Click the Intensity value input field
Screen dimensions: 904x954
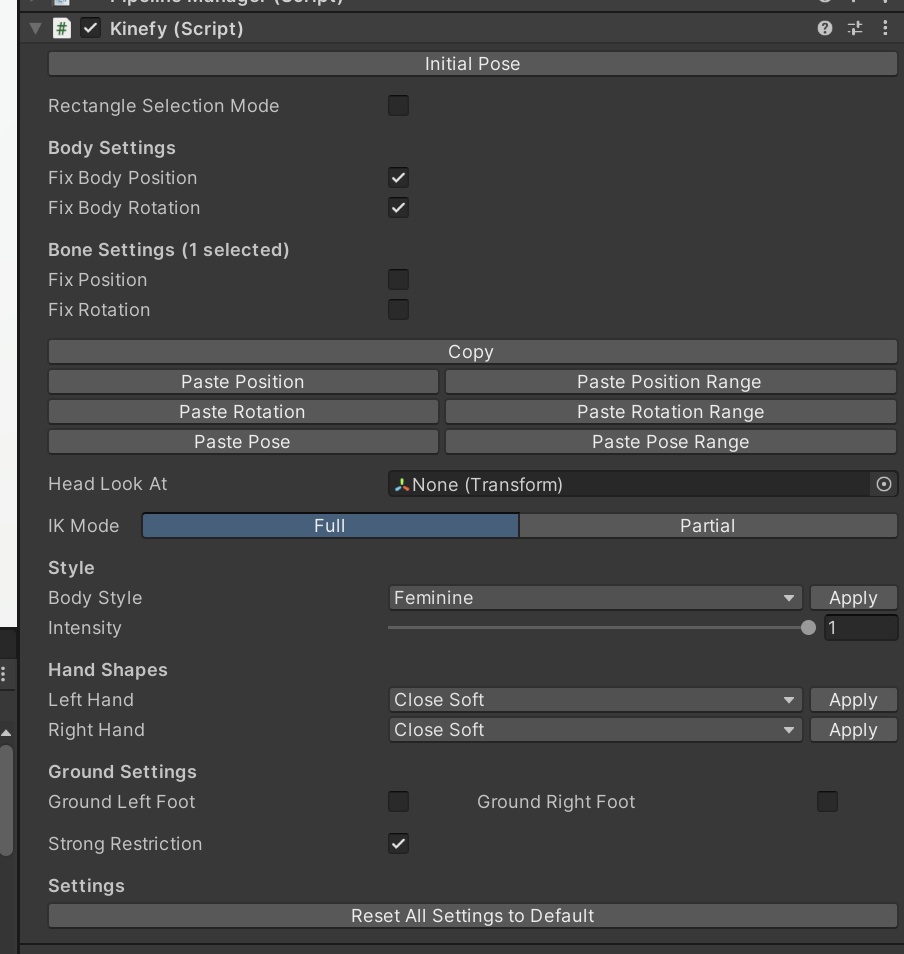(860, 628)
